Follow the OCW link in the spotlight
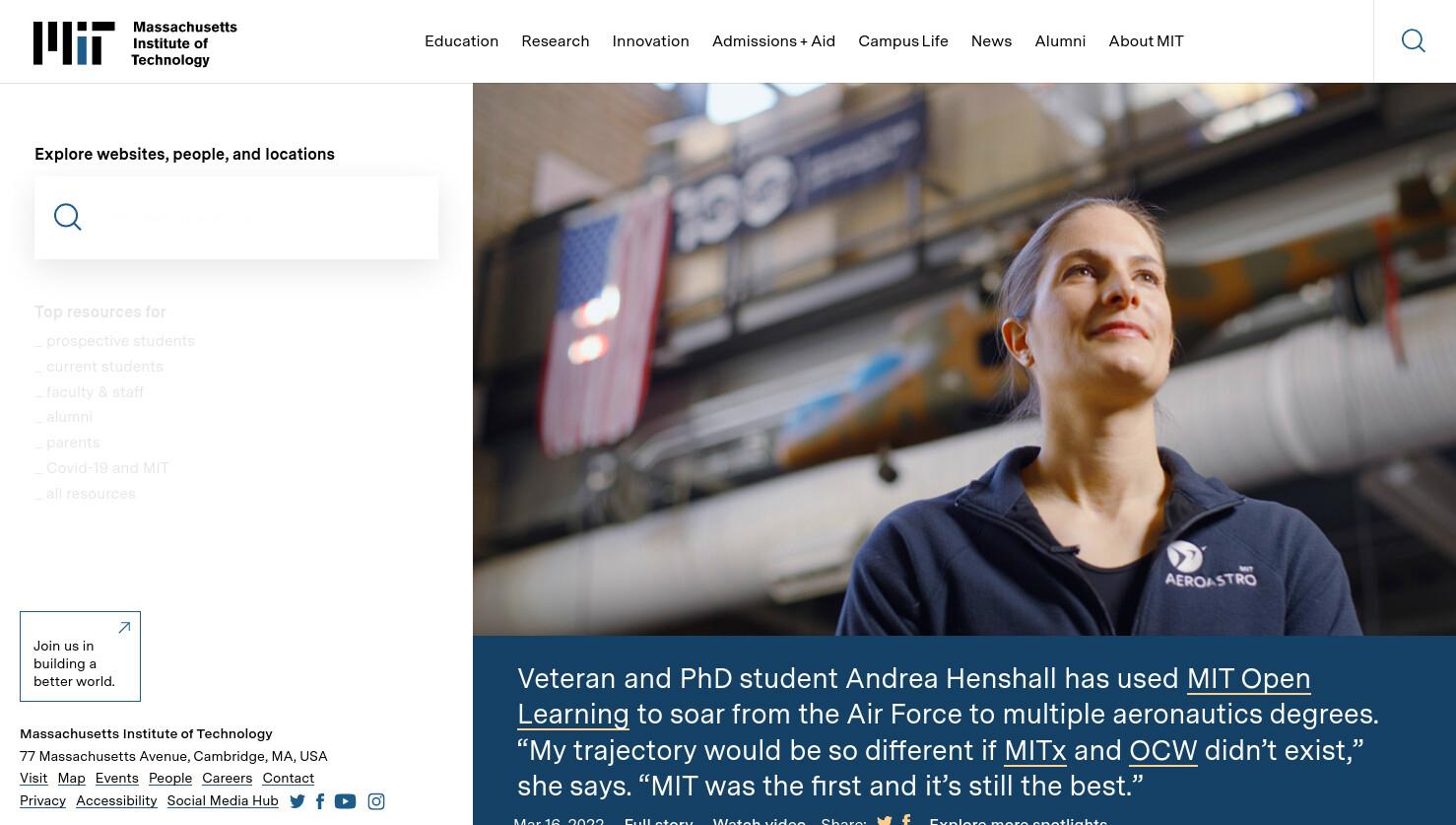The image size is (1456, 825). (x=1162, y=750)
